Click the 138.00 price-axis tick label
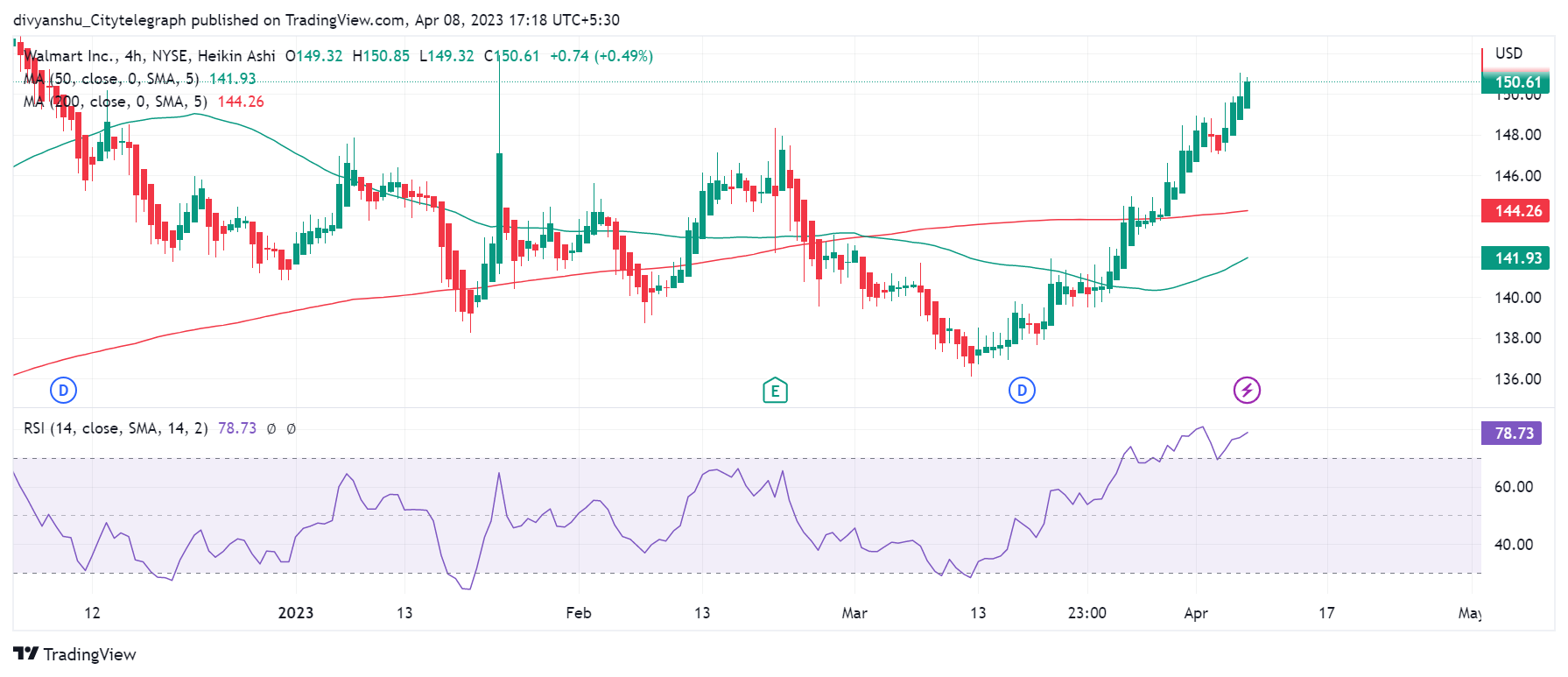This screenshot has width=1568, height=677. pyautogui.click(x=1518, y=338)
